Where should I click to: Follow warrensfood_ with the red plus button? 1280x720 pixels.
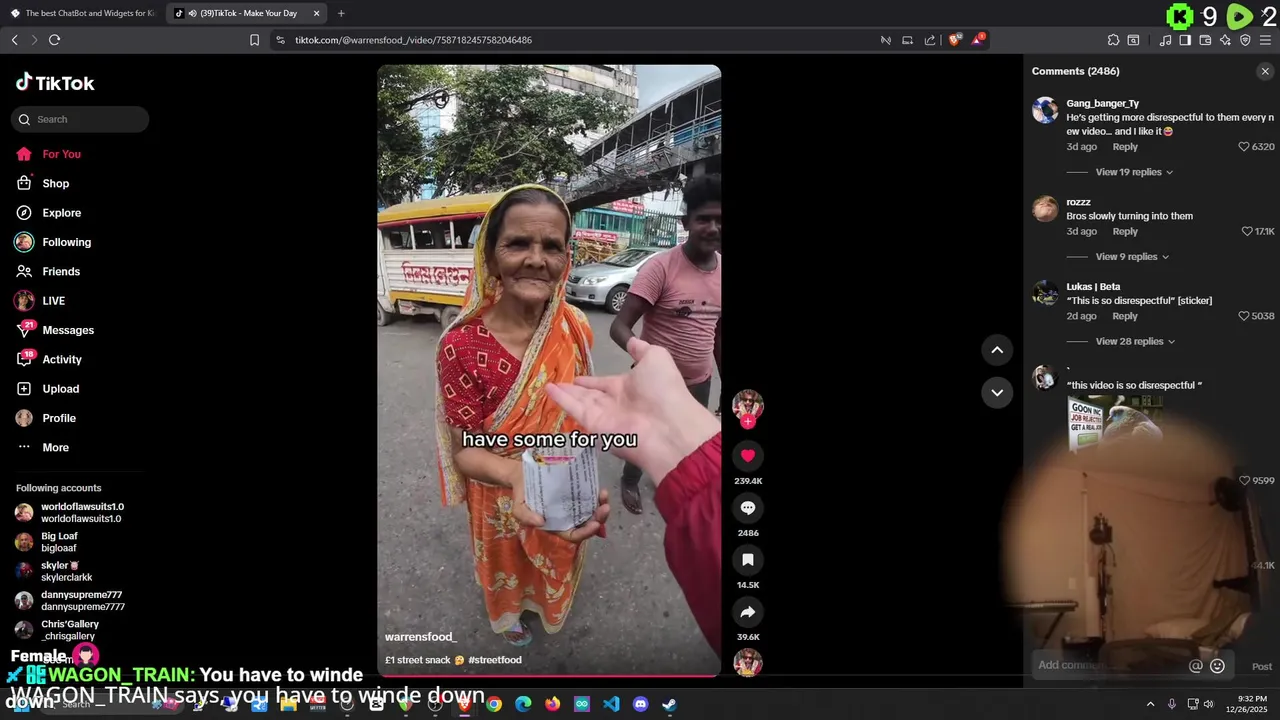747,422
